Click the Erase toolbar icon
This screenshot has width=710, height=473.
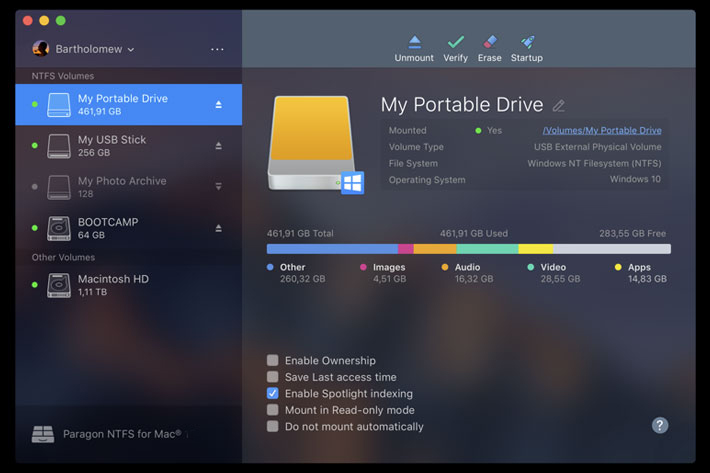tap(490, 42)
